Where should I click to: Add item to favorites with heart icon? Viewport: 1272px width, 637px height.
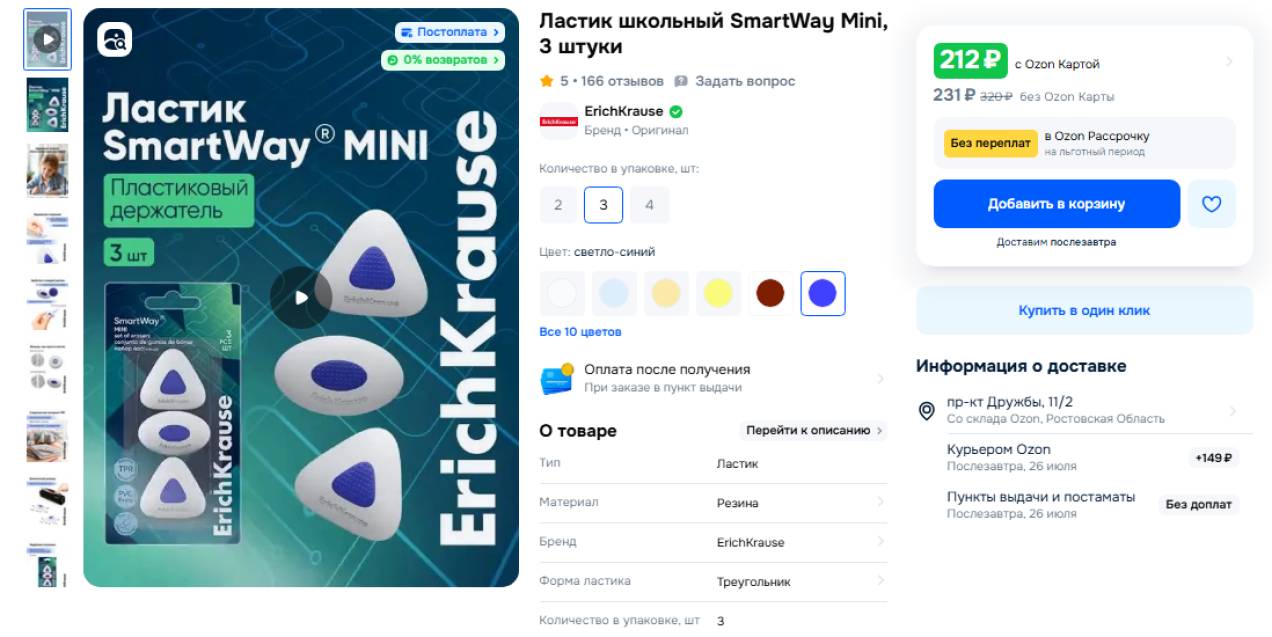click(x=1211, y=204)
